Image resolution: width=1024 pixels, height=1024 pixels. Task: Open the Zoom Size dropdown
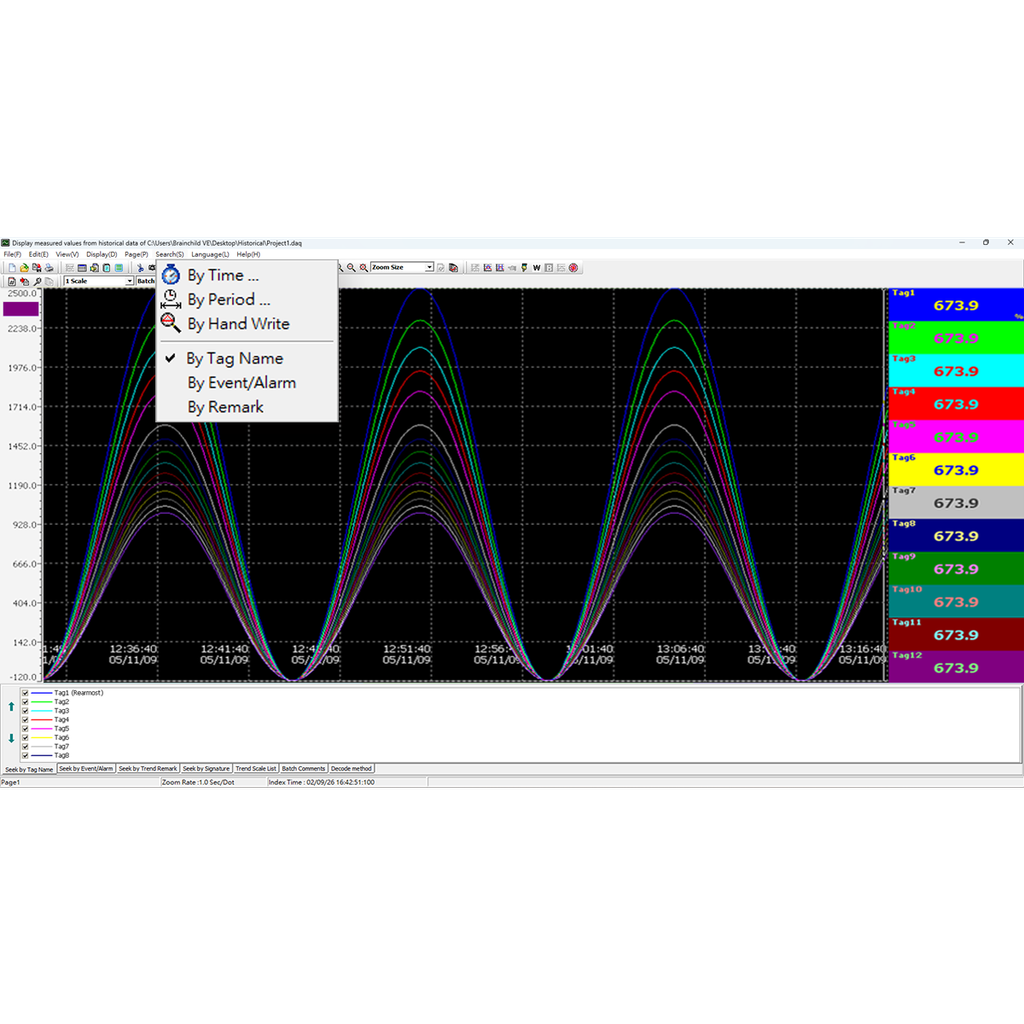(430, 267)
